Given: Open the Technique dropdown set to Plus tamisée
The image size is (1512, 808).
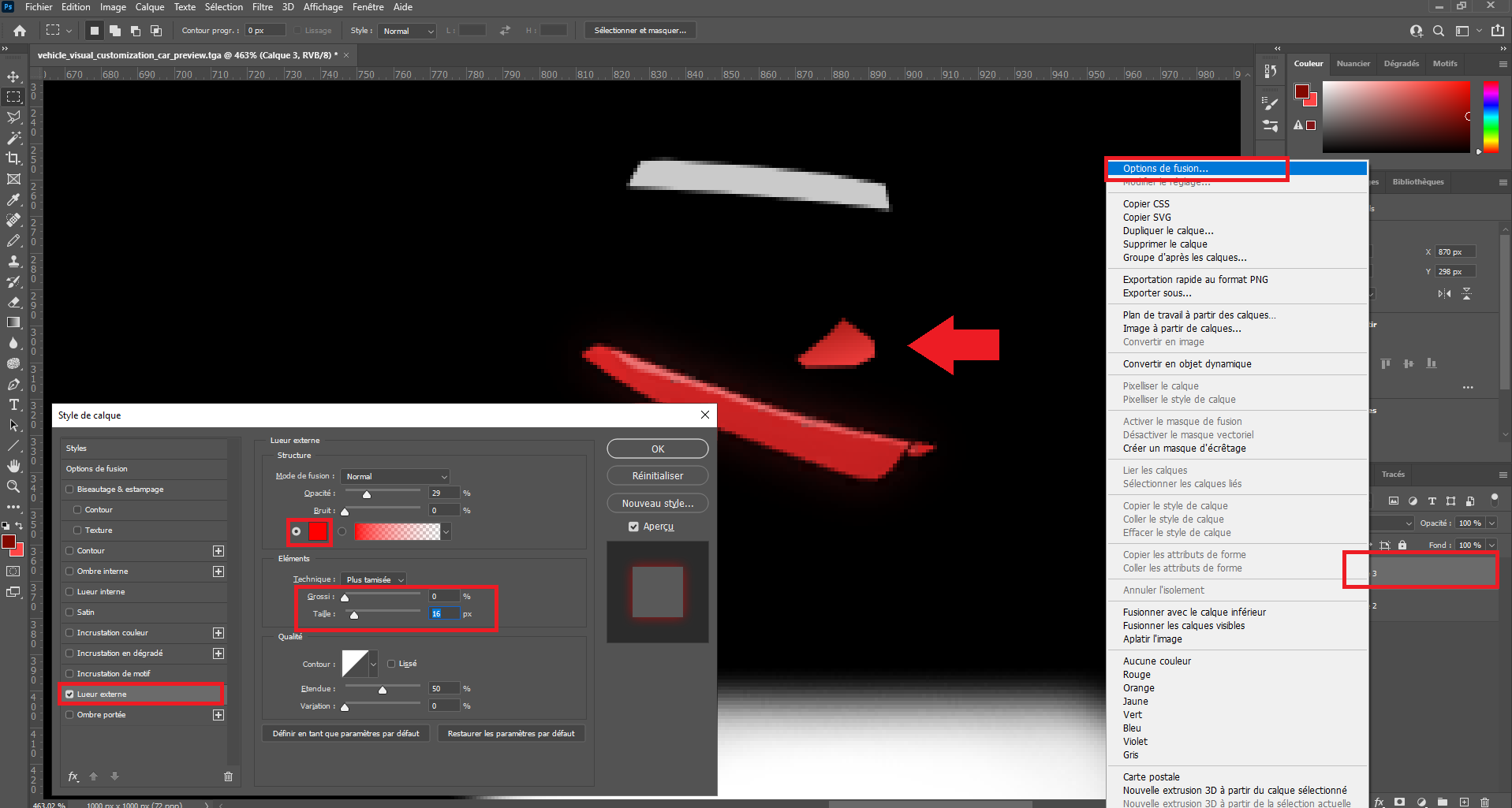Looking at the screenshot, I should click(374, 579).
